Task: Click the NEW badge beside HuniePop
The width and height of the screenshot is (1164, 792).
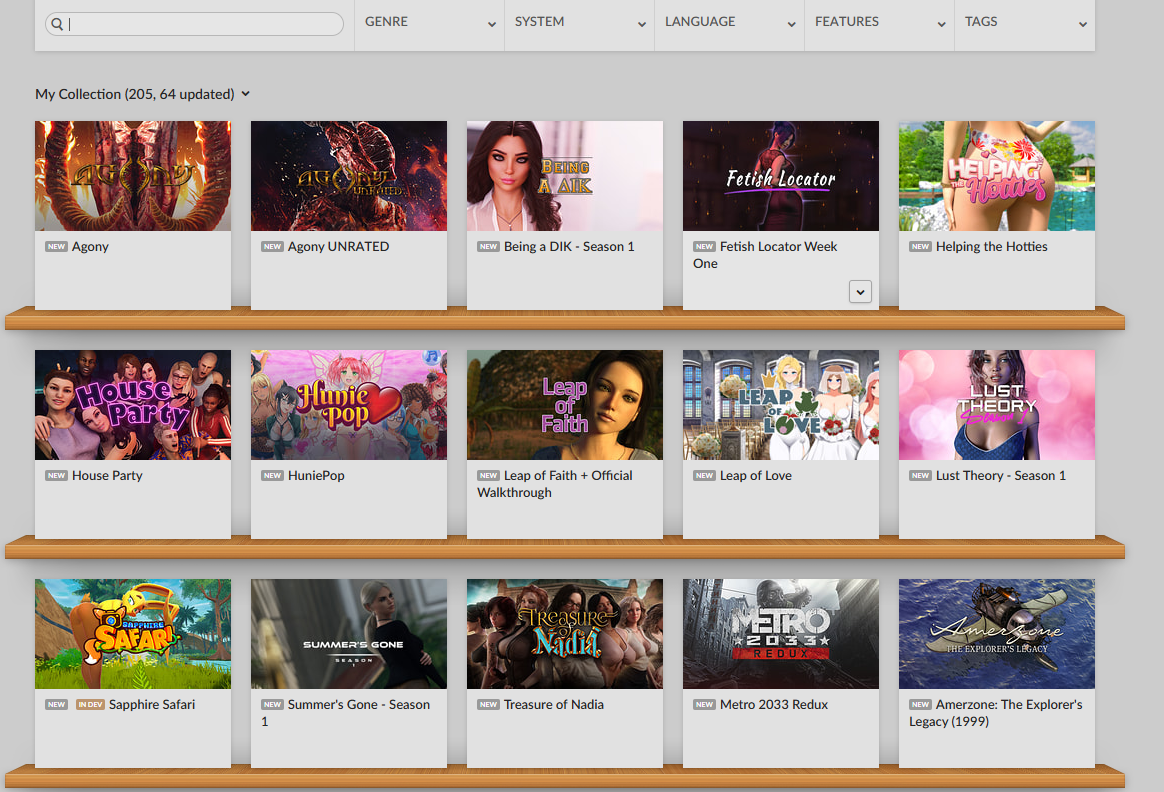Action: coord(272,475)
